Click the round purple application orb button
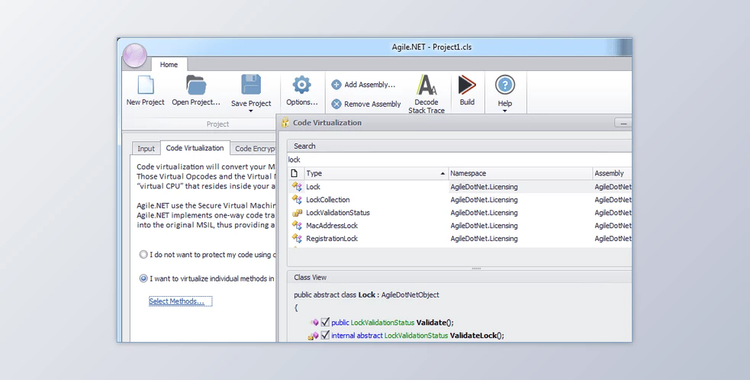This screenshot has width=750, height=380. [x=135, y=56]
